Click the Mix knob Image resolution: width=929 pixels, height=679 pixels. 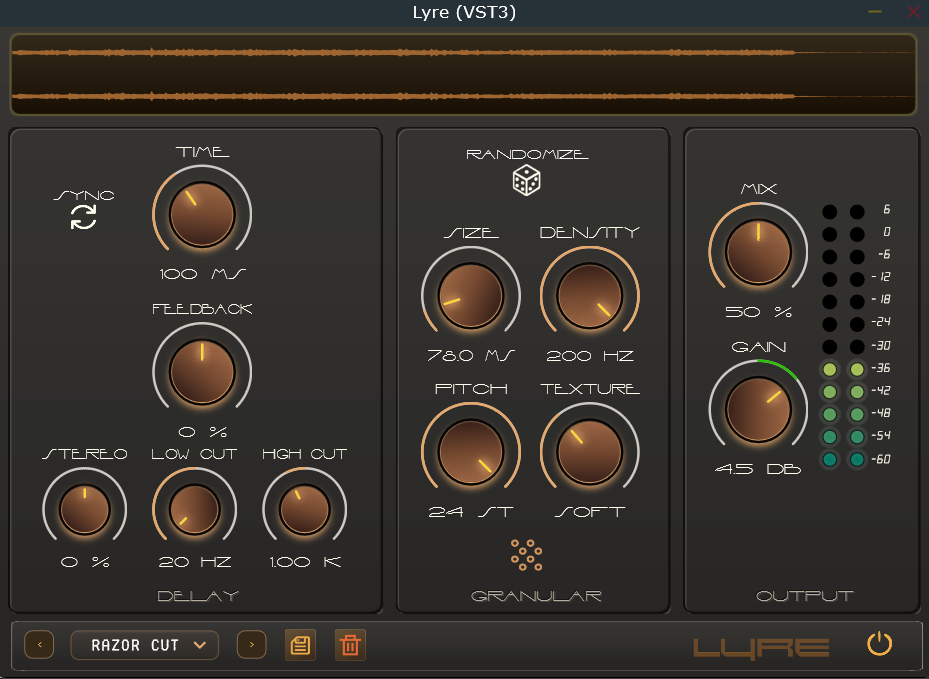[758, 251]
